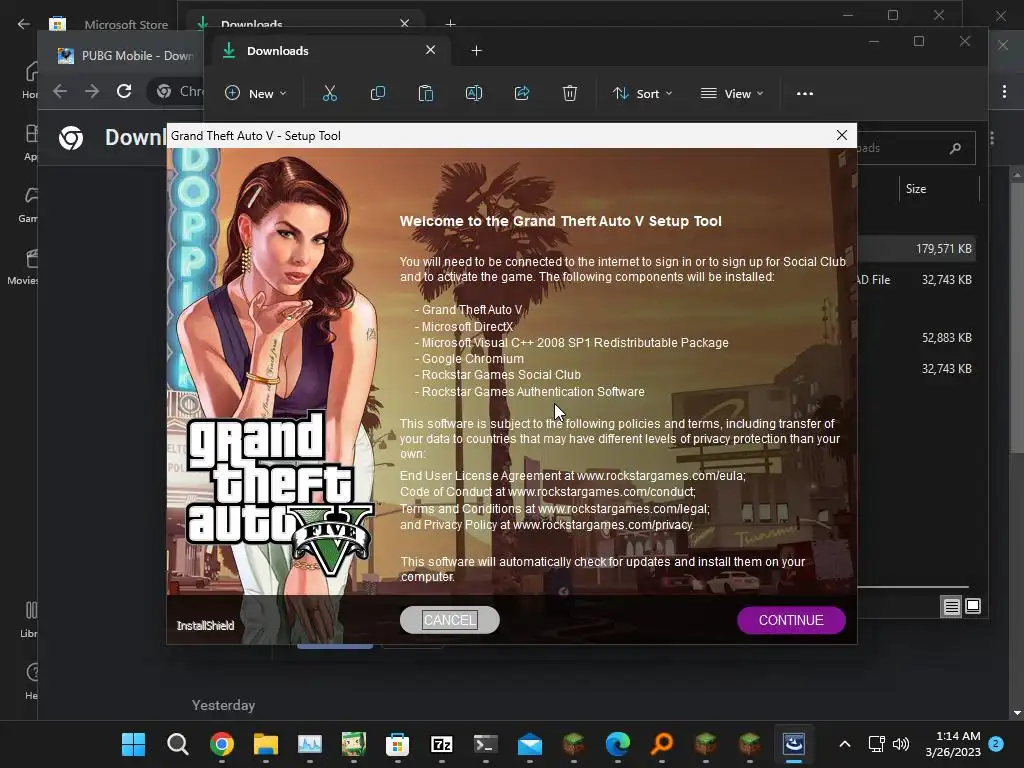1024x768 pixels.
Task: Open Microsoft Edge from taskbar
Action: click(x=618, y=744)
